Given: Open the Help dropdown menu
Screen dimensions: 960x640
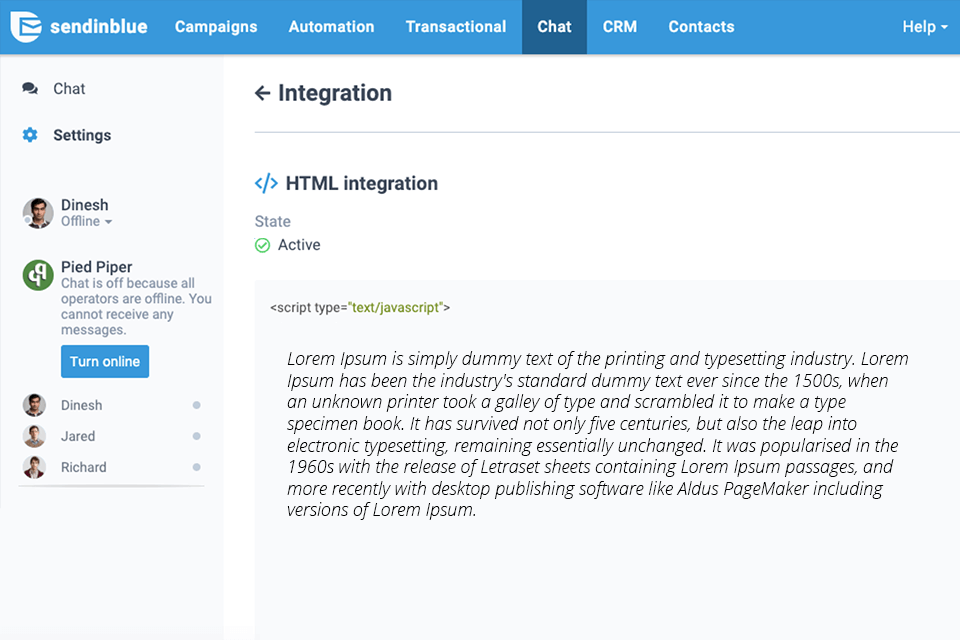Looking at the screenshot, I should tap(924, 27).
